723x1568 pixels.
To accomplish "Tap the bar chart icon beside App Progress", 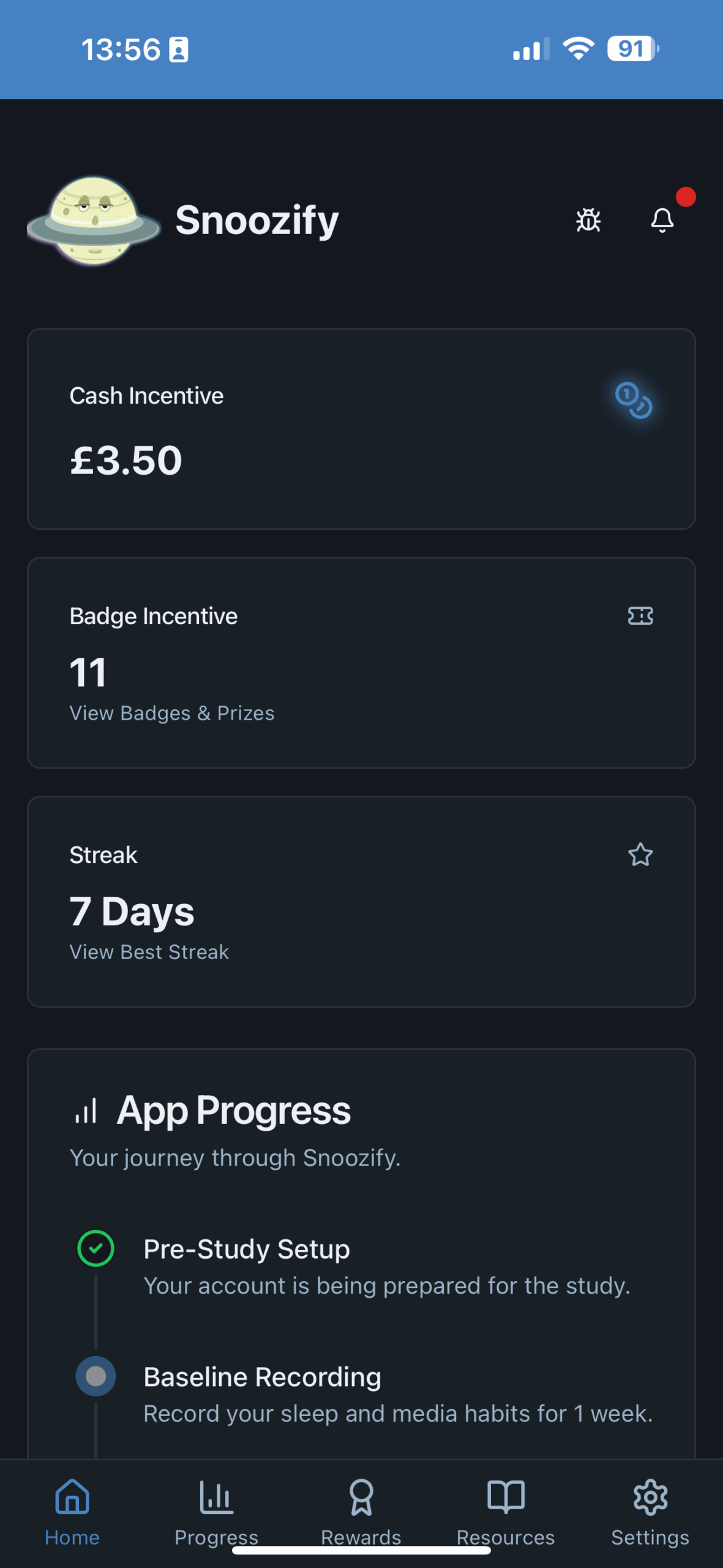I will tap(86, 1111).
